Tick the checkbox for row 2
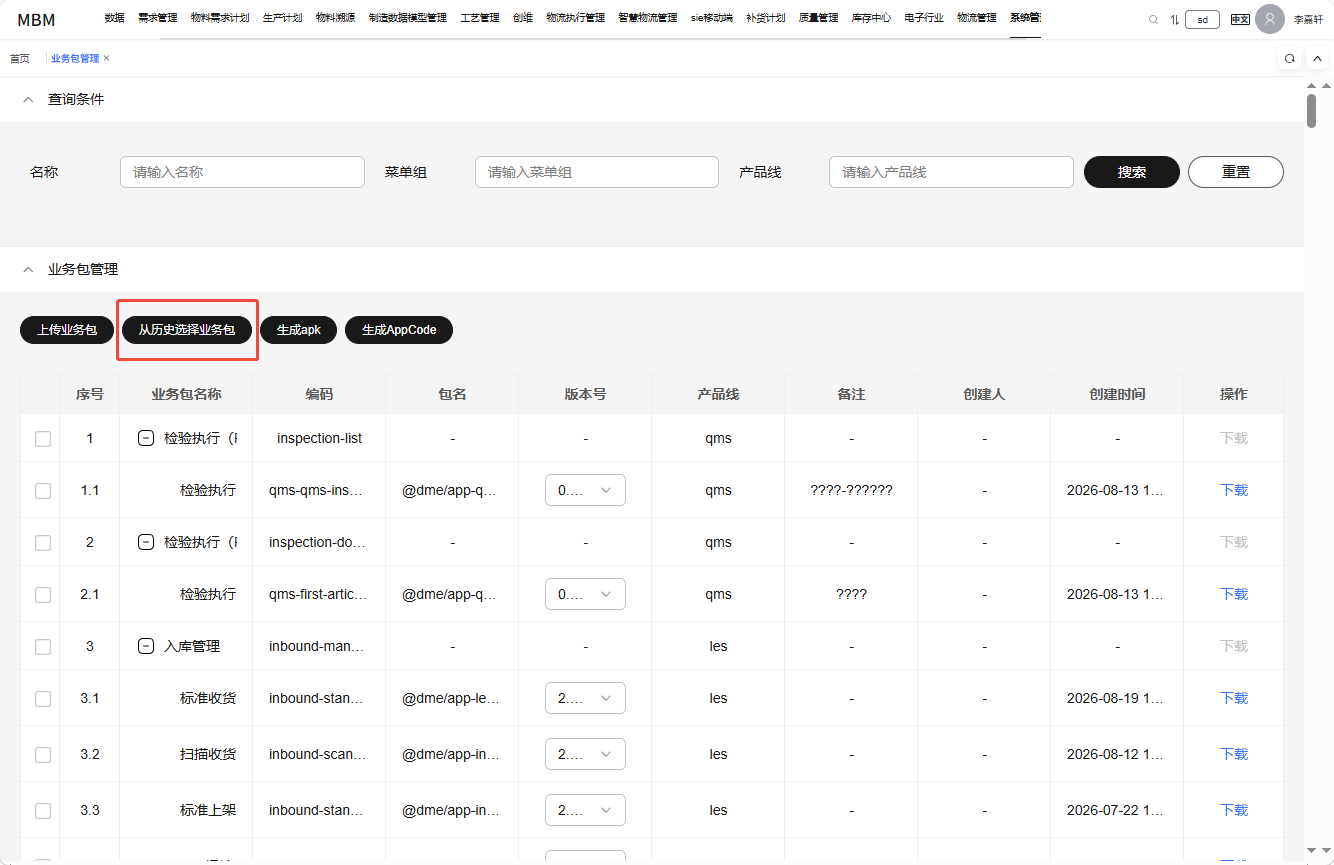1334x865 pixels. click(x=43, y=542)
